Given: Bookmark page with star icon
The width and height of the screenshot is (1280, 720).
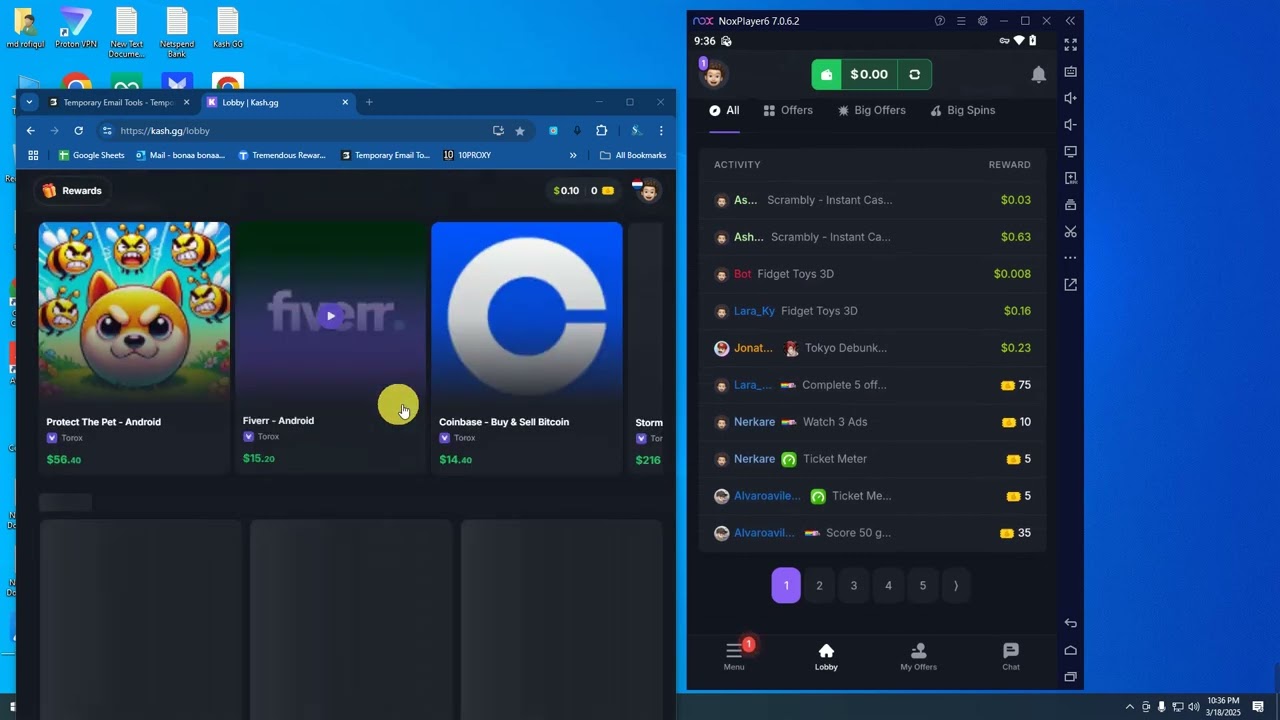Looking at the screenshot, I should 520,131.
